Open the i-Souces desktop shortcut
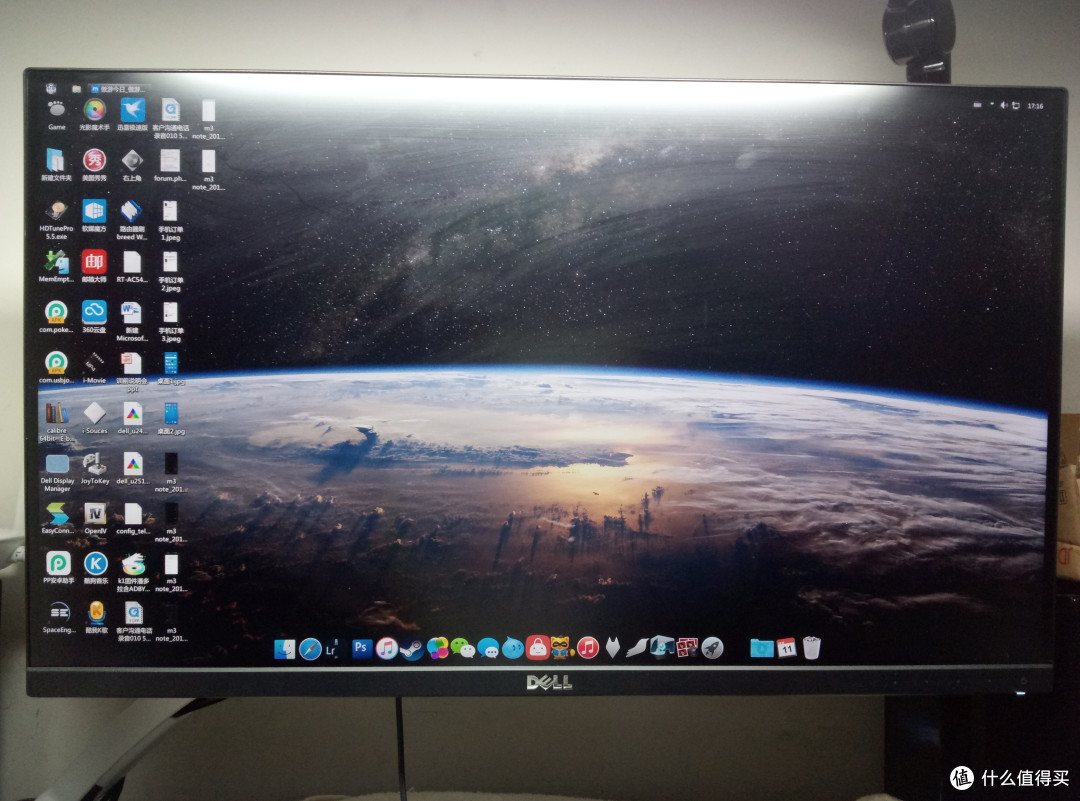1080x801 pixels. tap(94, 418)
